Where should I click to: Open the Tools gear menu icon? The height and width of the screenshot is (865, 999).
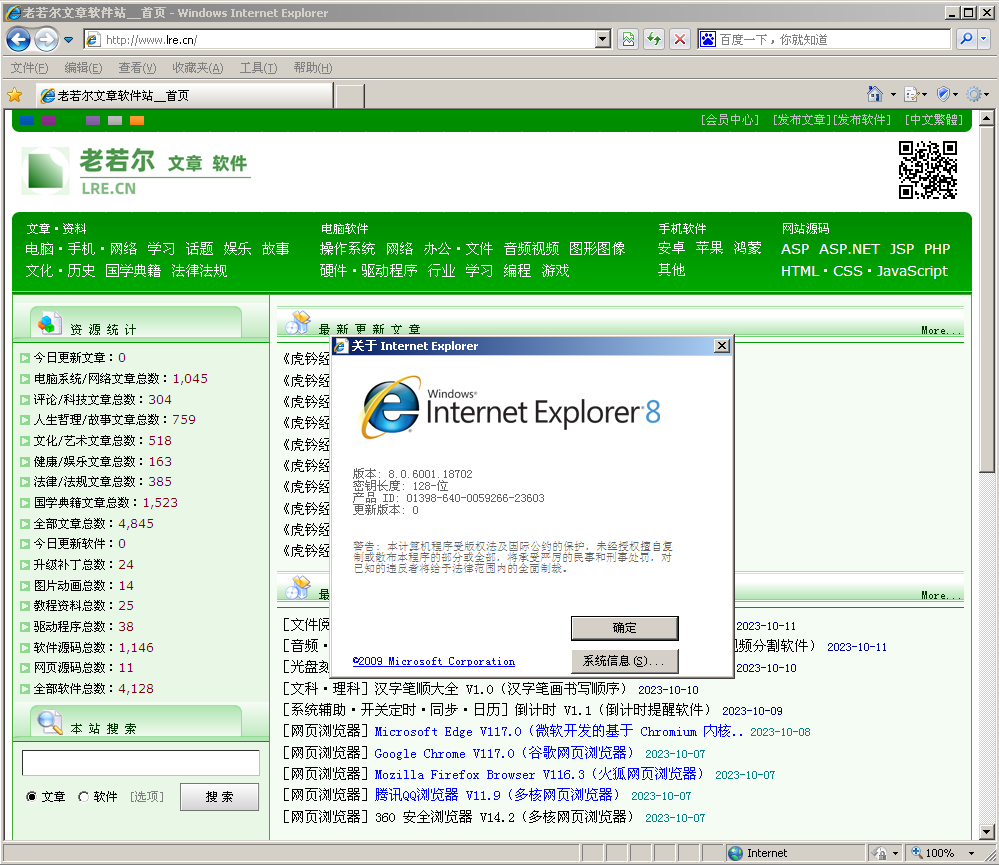(974, 94)
